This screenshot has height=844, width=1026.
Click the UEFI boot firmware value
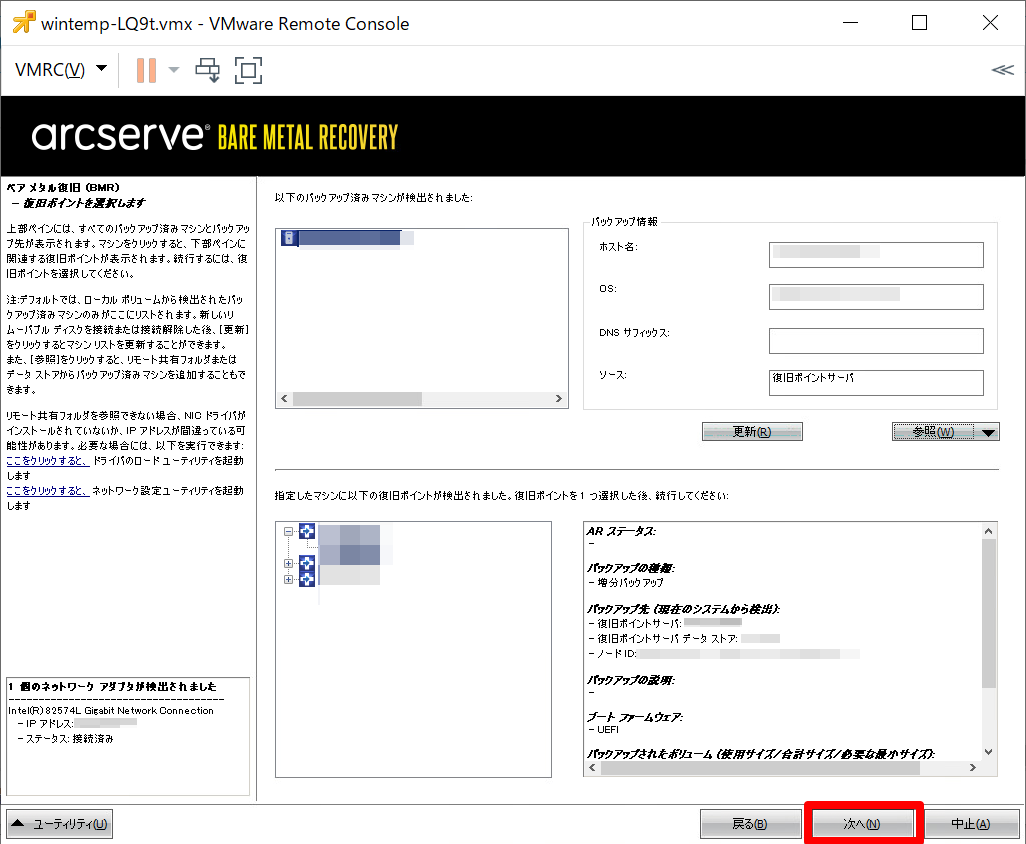click(x=607, y=730)
